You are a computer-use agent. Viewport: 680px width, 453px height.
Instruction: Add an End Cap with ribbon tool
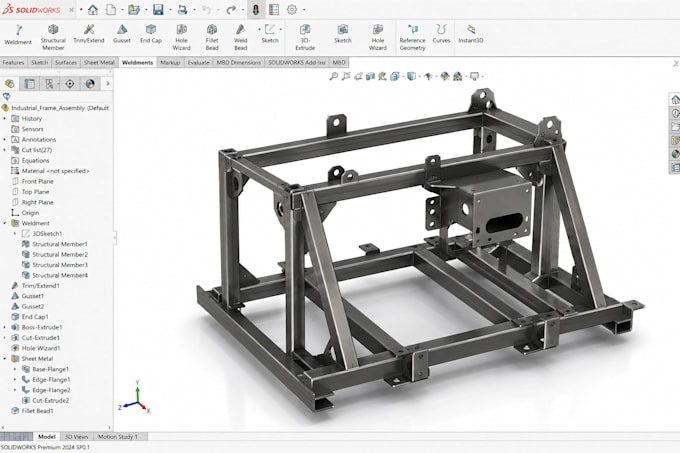coord(151,34)
